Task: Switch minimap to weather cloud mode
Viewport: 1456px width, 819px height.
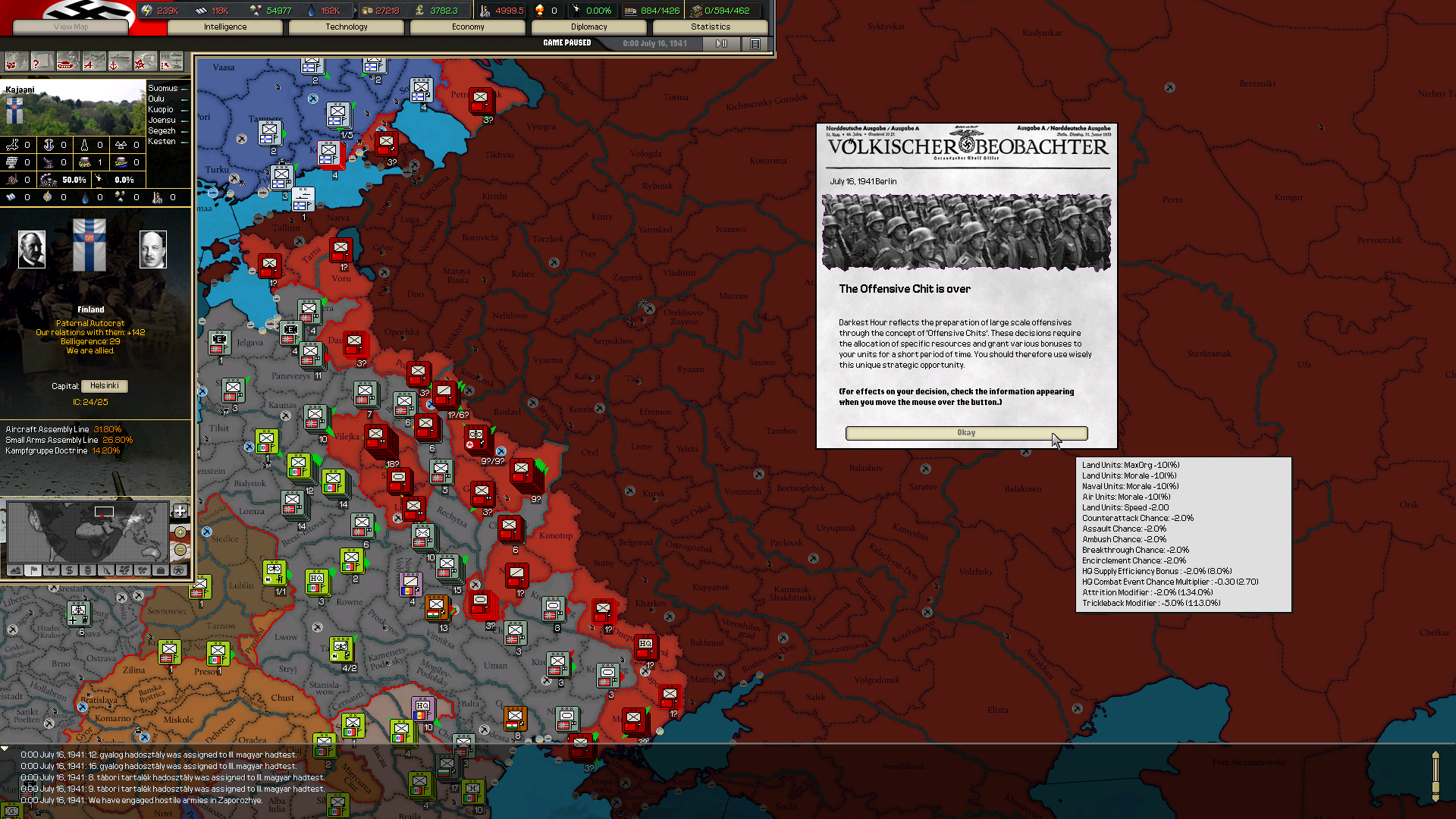Action: coord(52,570)
